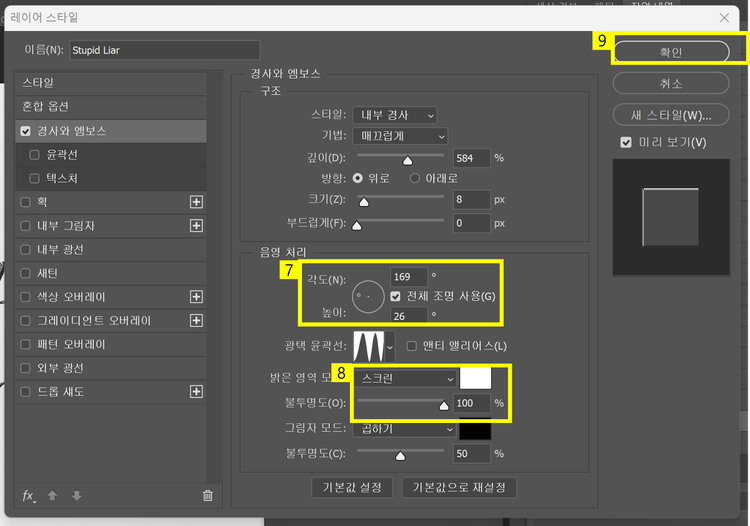
Task: Select the 외부 광선 list item label
Action: [x=60, y=368]
